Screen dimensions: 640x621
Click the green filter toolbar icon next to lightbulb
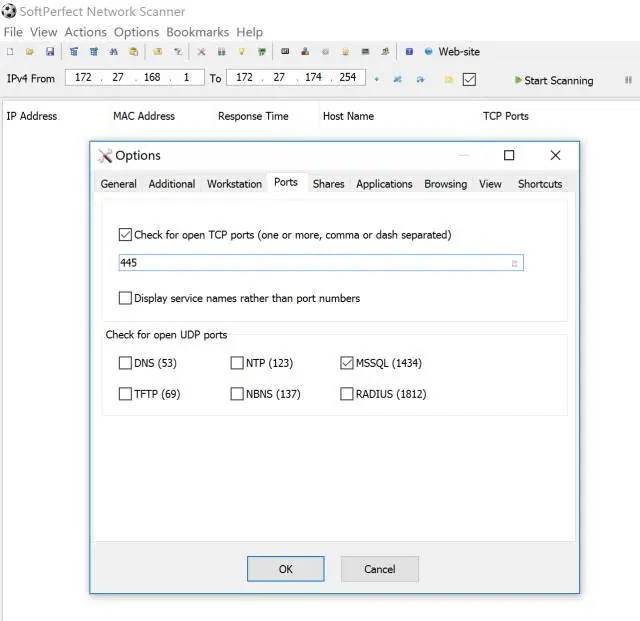click(x=262, y=51)
